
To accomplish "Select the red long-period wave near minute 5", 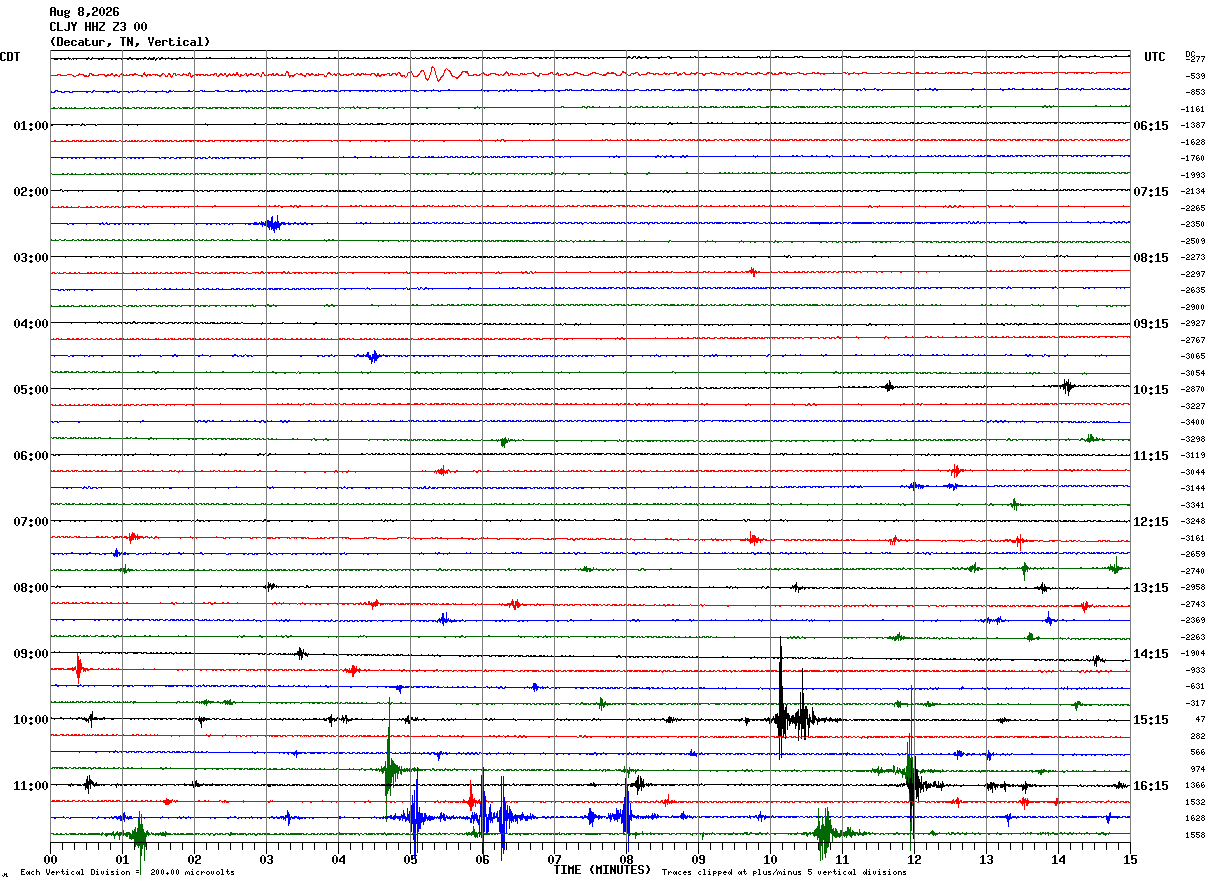I will point(437,73).
